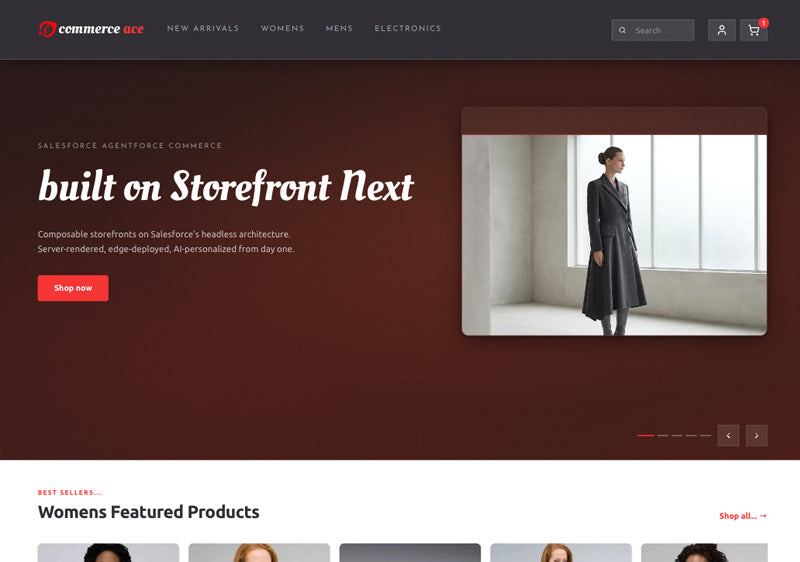Viewport: 800px width, 562px height.
Task: Click the hero image of woman in coat
Action: pyautogui.click(x=614, y=235)
